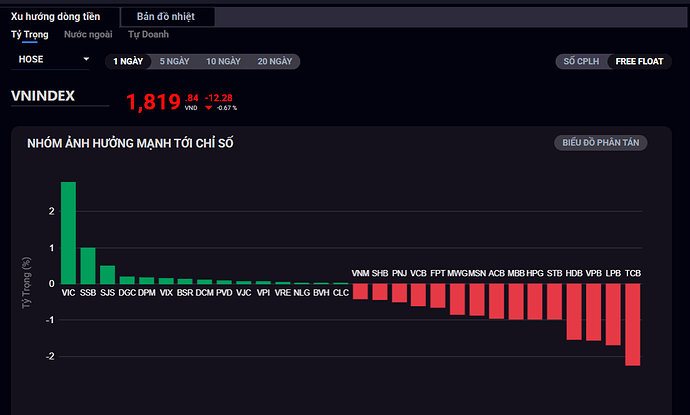Select the Tỷ Trọng sub-tab

pyautogui.click(x=29, y=34)
